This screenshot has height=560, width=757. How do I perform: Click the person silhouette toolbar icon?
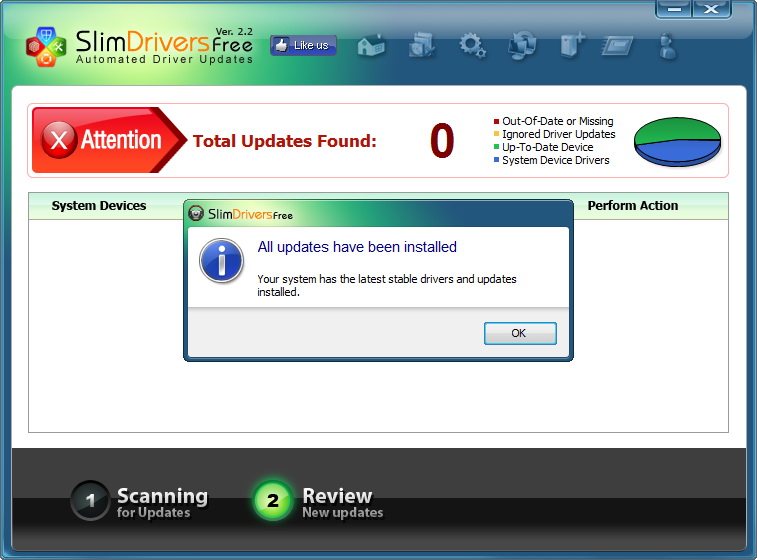point(668,46)
